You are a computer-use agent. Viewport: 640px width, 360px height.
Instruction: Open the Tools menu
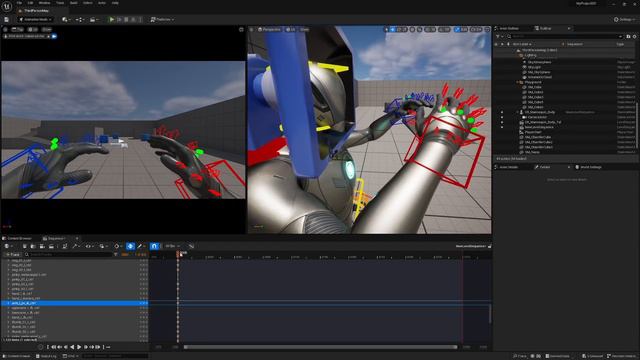tap(60, 3)
